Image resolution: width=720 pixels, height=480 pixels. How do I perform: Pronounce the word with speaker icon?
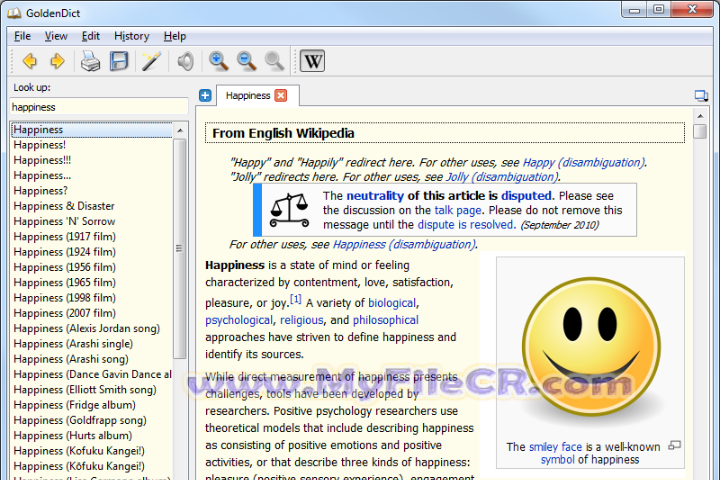[186, 61]
